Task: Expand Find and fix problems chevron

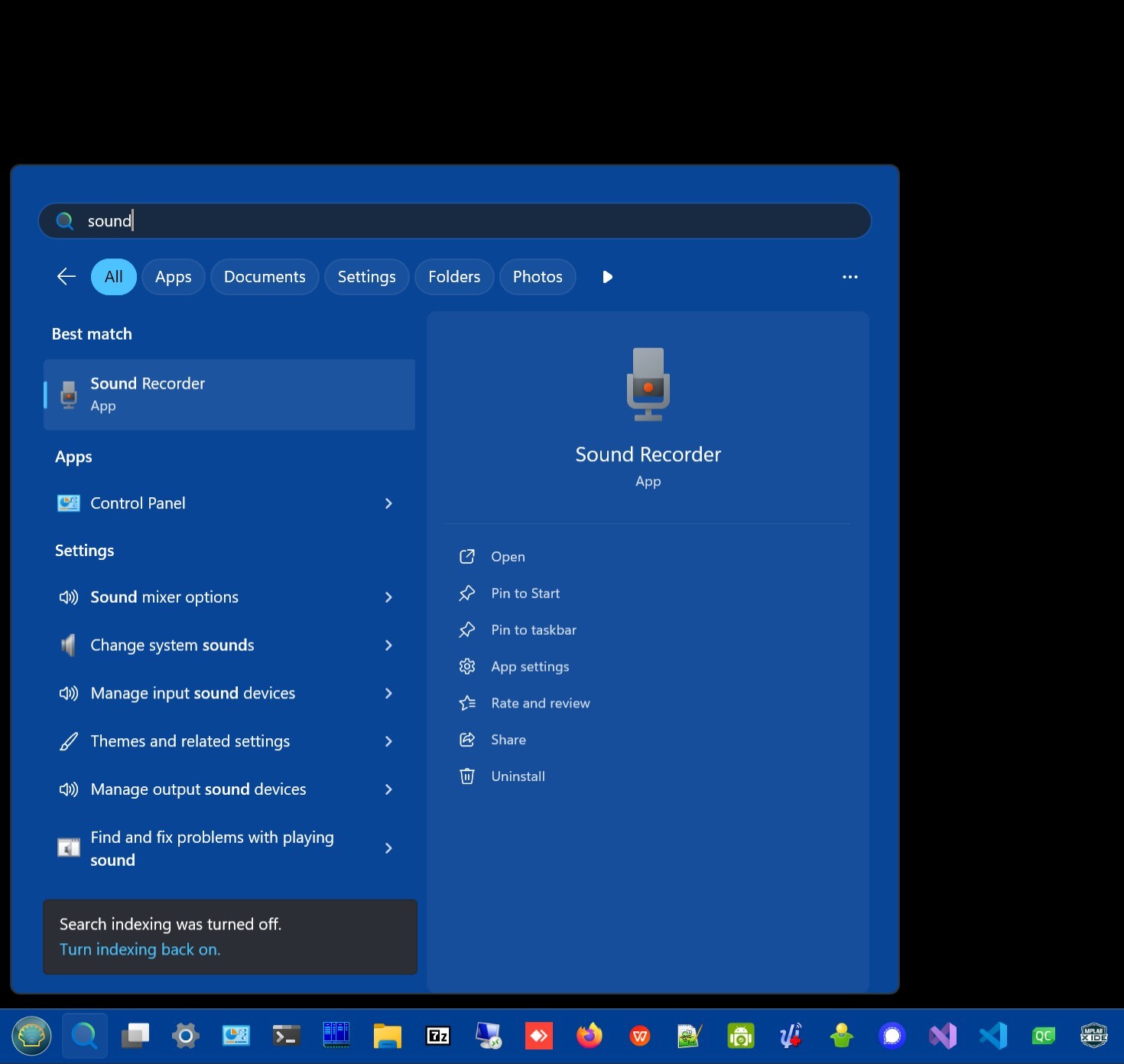Action: [x=388, y=848]
